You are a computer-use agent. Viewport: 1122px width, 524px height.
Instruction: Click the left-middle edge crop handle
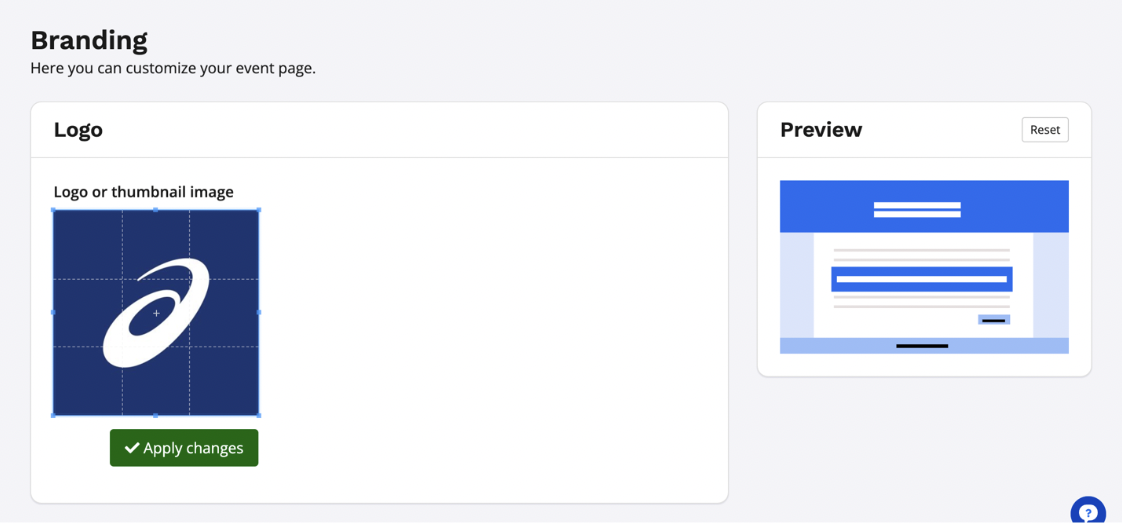click(53, 312)
